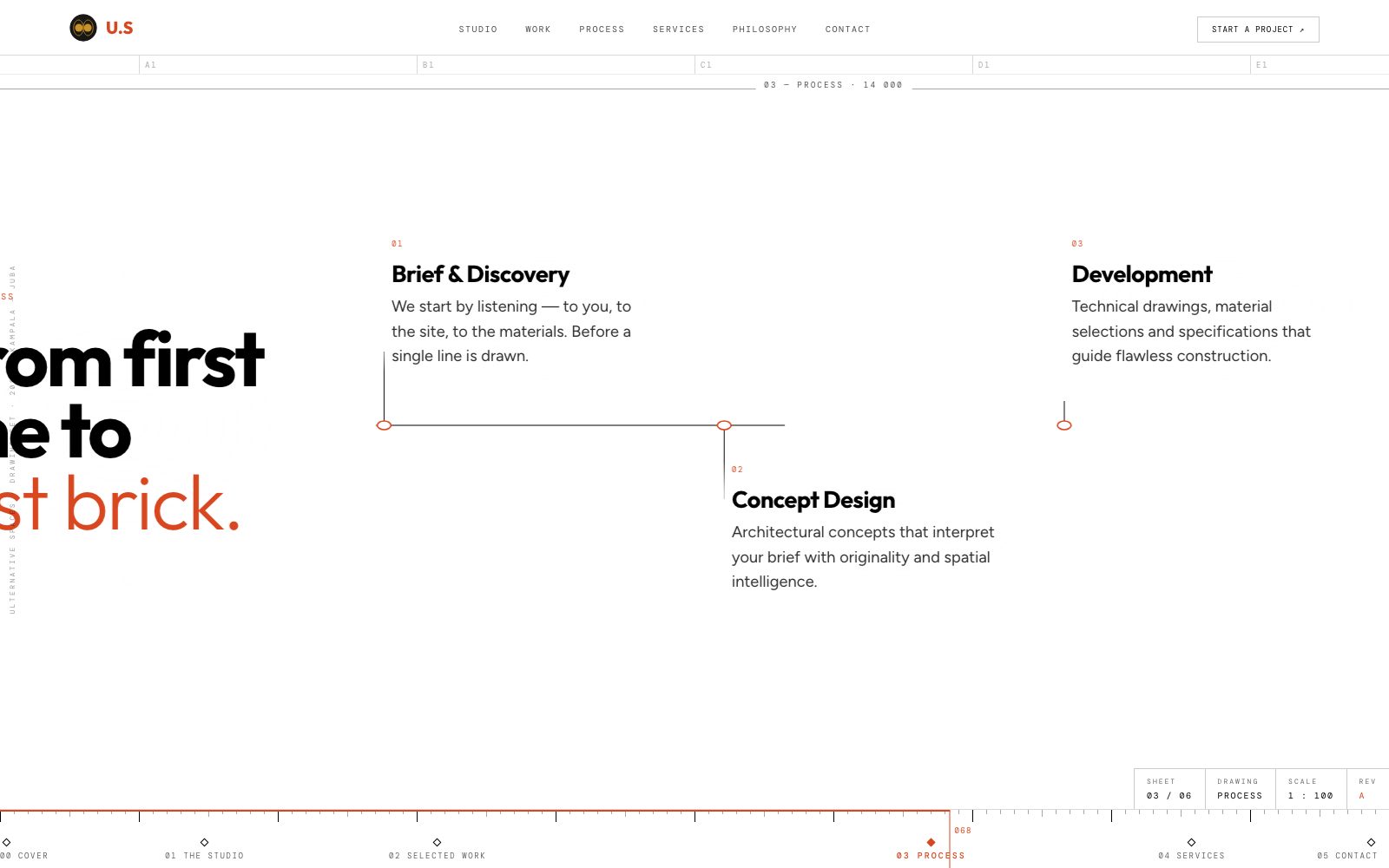Click grid column label A1
Screen dimensions: 1389x868
pos(151,65)
